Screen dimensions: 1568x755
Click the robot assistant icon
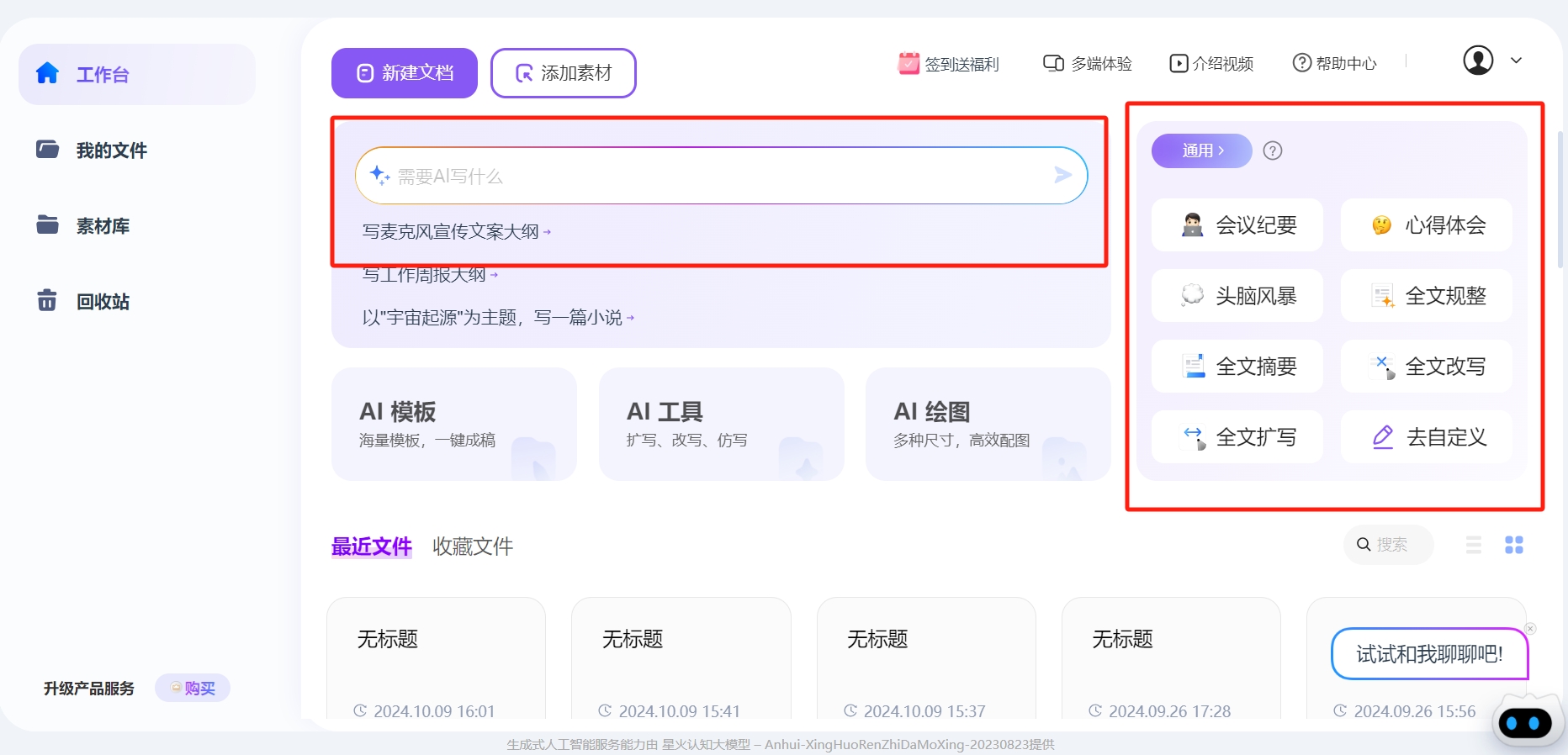pos(1528,721)
